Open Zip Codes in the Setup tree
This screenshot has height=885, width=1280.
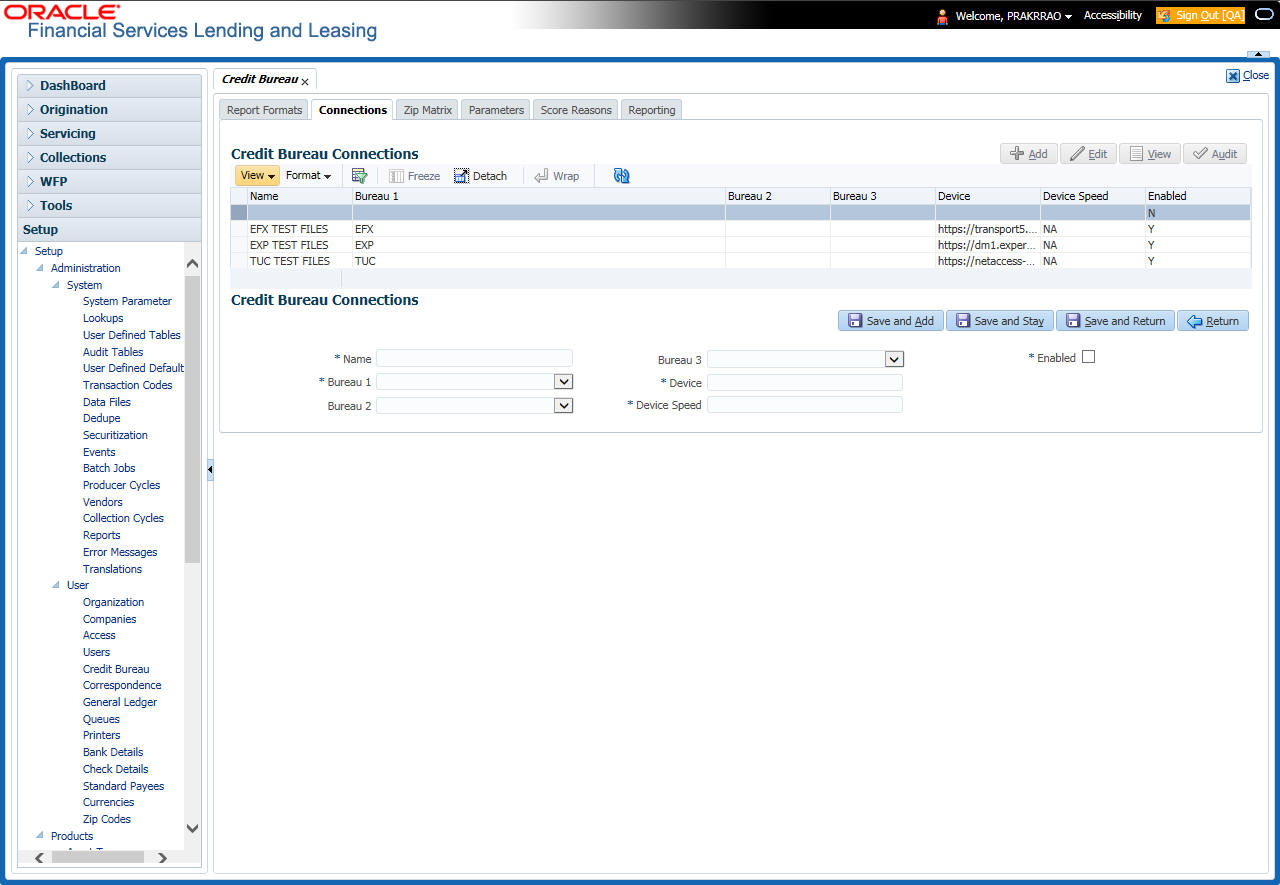click(107, 819)
